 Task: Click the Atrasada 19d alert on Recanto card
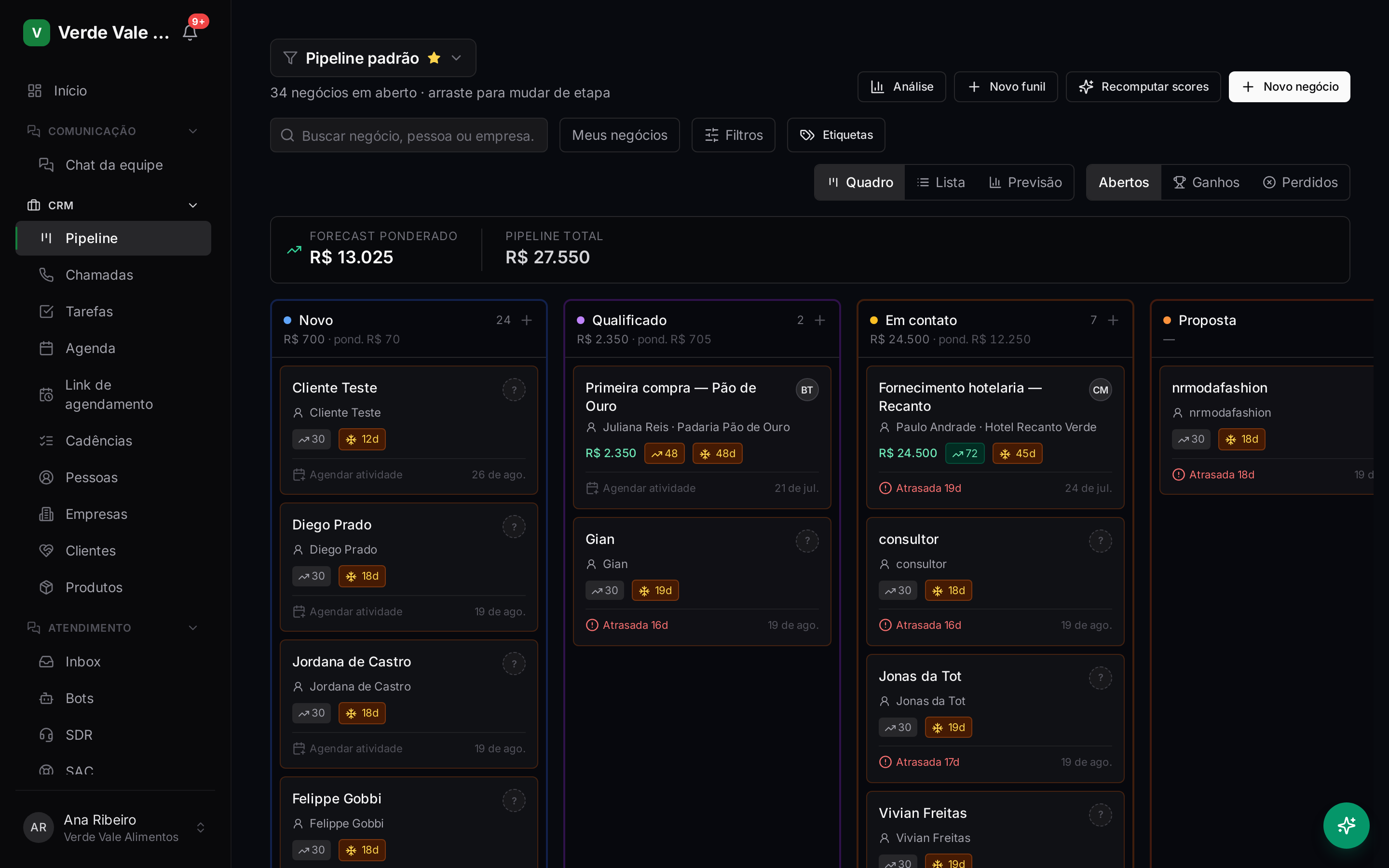click(x=920, y=488)
